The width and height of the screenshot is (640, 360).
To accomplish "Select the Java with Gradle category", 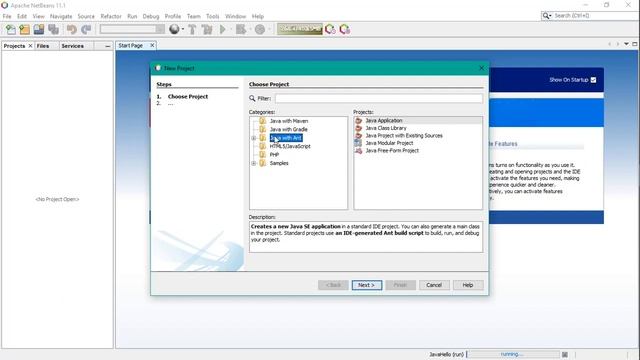I will [x=289, y=129].
